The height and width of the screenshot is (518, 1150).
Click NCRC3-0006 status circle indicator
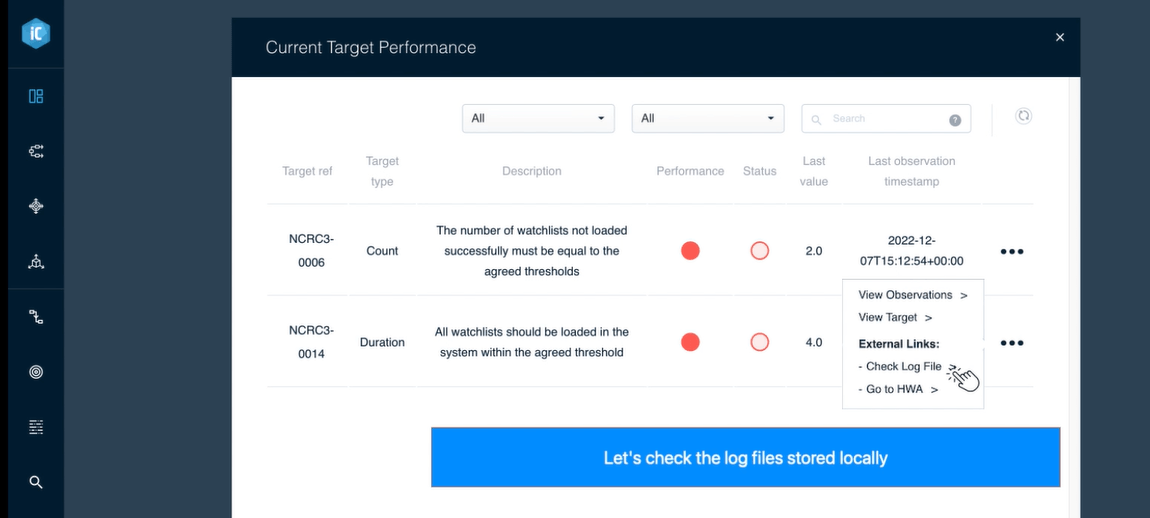click(x=759, y=251)
